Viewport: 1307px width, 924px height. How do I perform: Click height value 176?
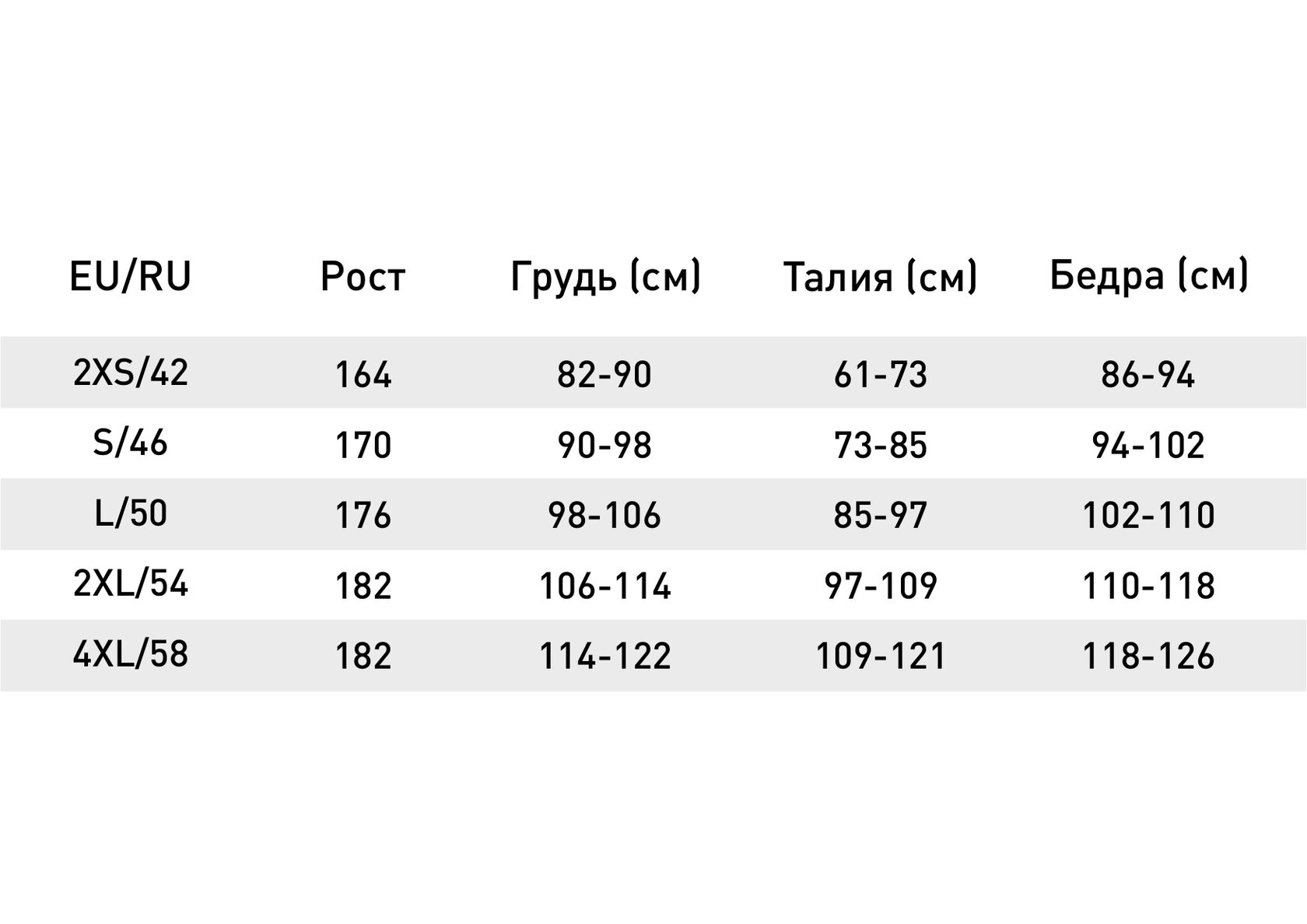coord(363,516)
